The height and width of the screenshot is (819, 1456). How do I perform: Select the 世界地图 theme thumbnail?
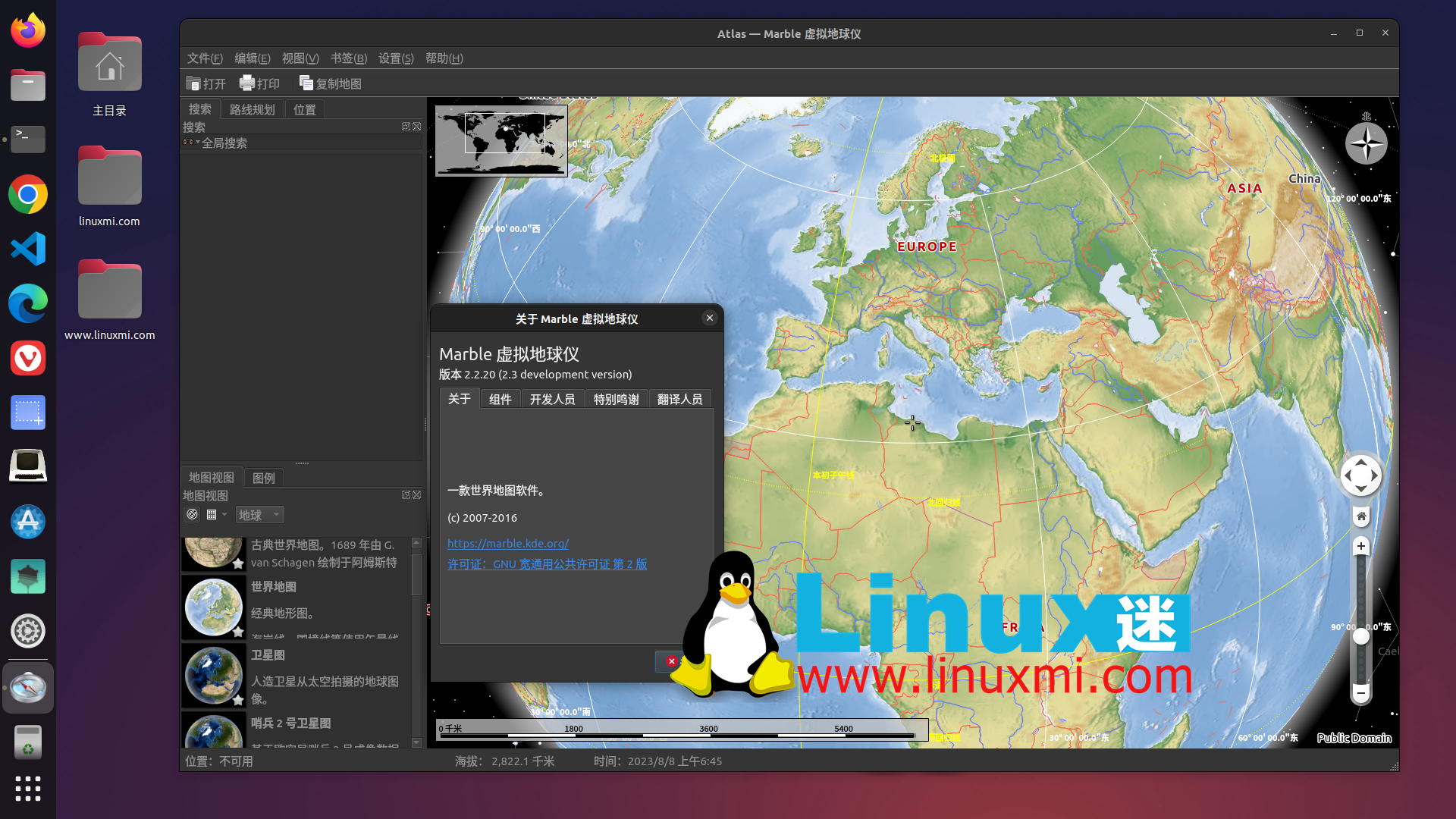214,607
